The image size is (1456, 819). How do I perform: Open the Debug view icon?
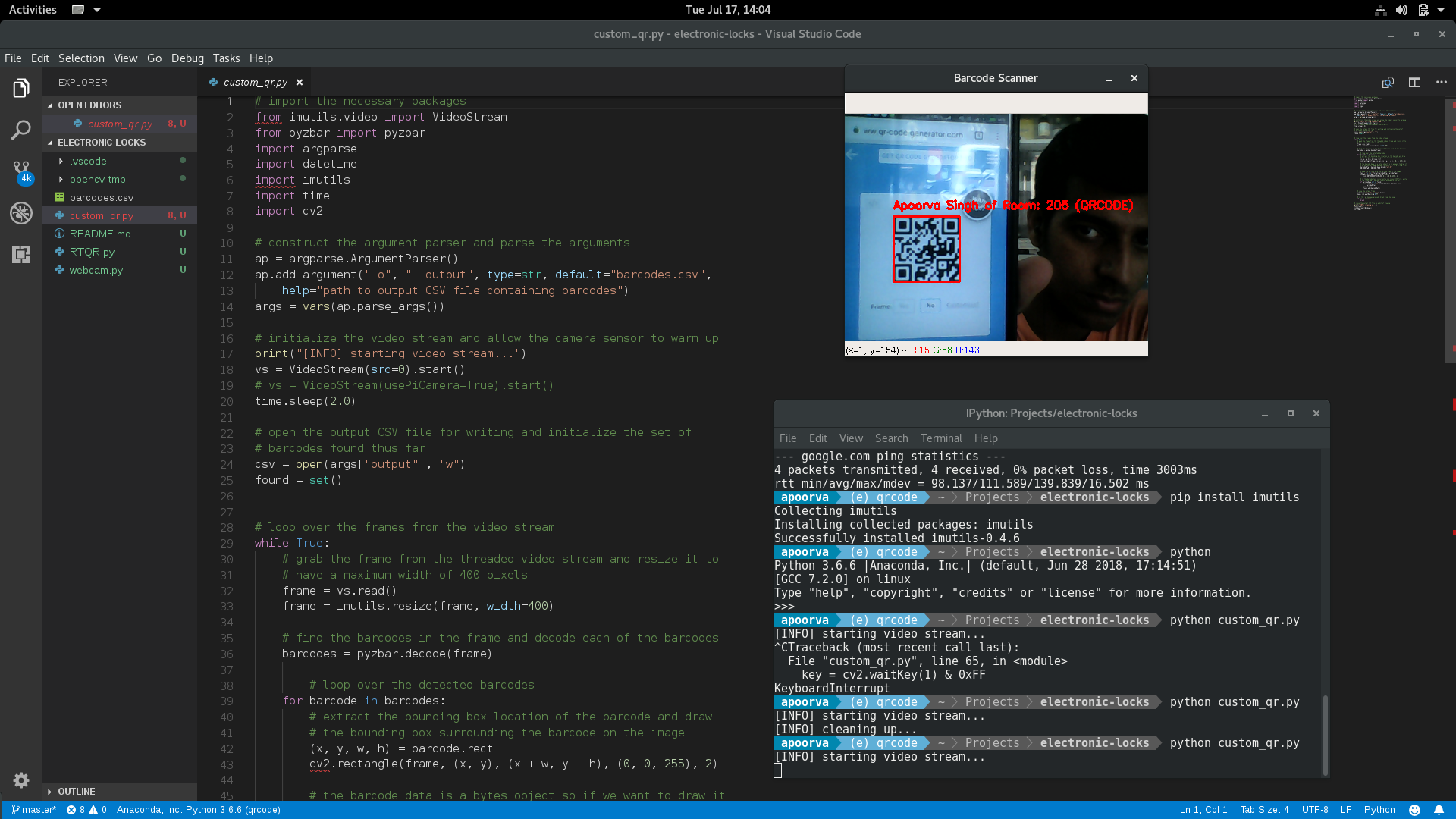click(x=21, y=213)
